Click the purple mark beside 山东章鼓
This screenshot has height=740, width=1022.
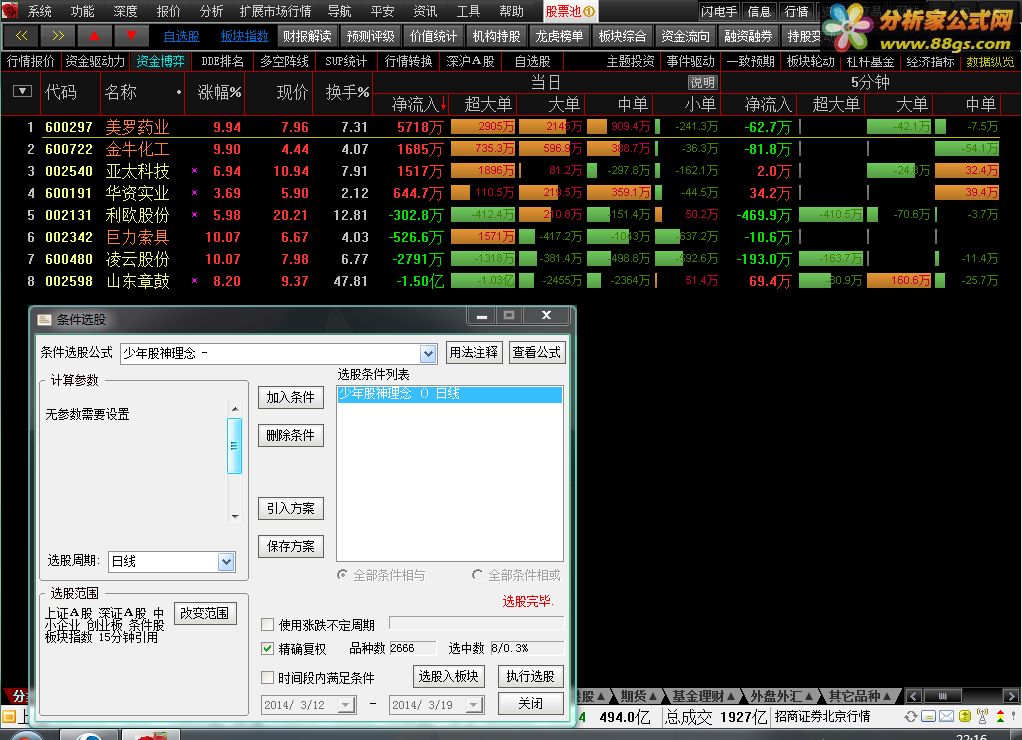pos(194,281)
